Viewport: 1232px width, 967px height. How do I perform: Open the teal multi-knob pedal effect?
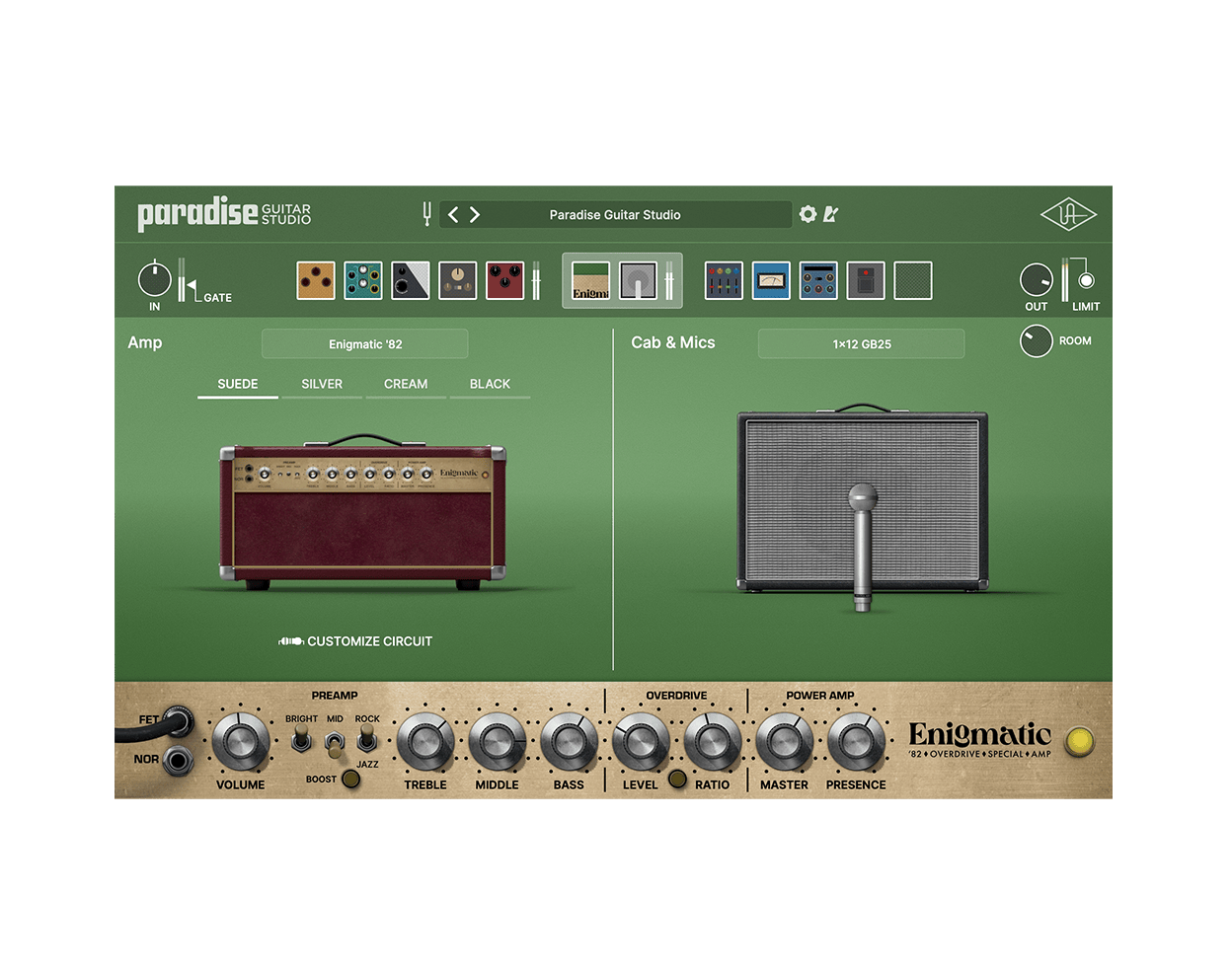tap(363, 280)
